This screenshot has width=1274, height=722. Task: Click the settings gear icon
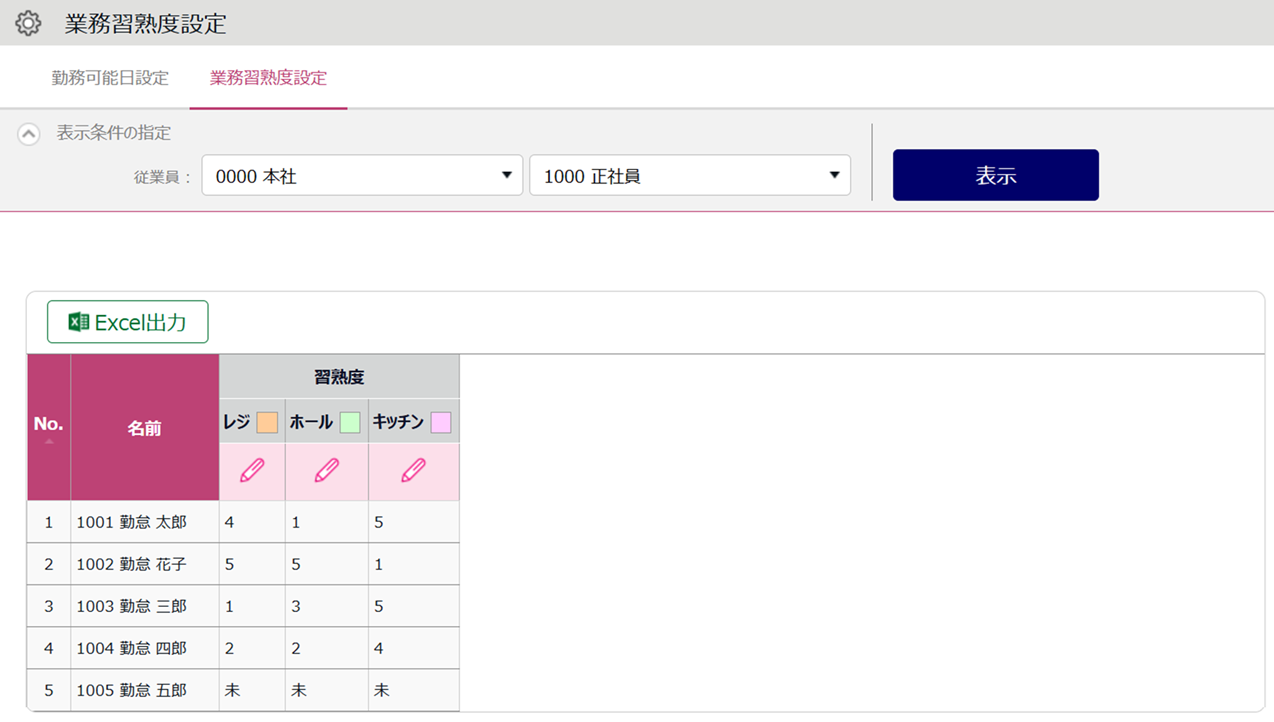28,23
